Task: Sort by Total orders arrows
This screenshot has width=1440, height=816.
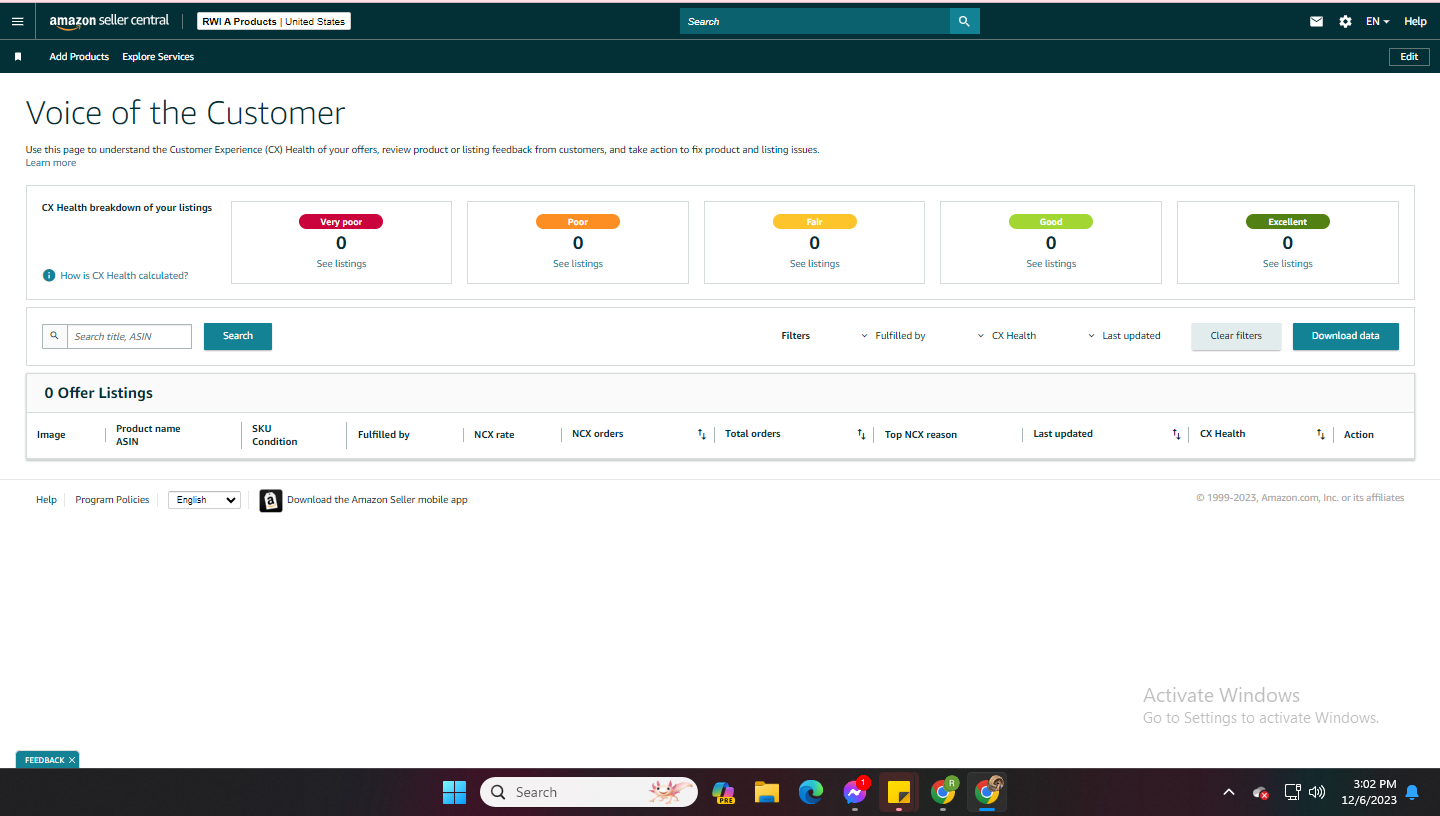Action: 861,434
